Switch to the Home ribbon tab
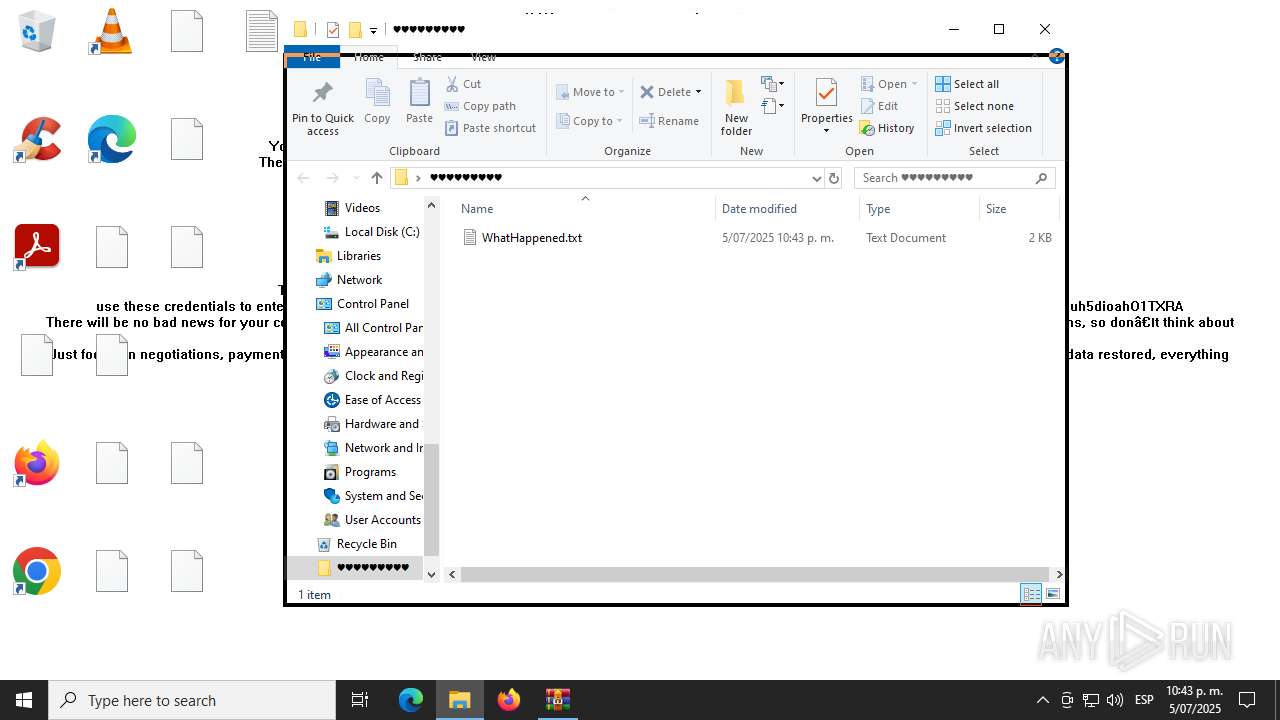This screenshot has height=720, width=1280. 368,58
